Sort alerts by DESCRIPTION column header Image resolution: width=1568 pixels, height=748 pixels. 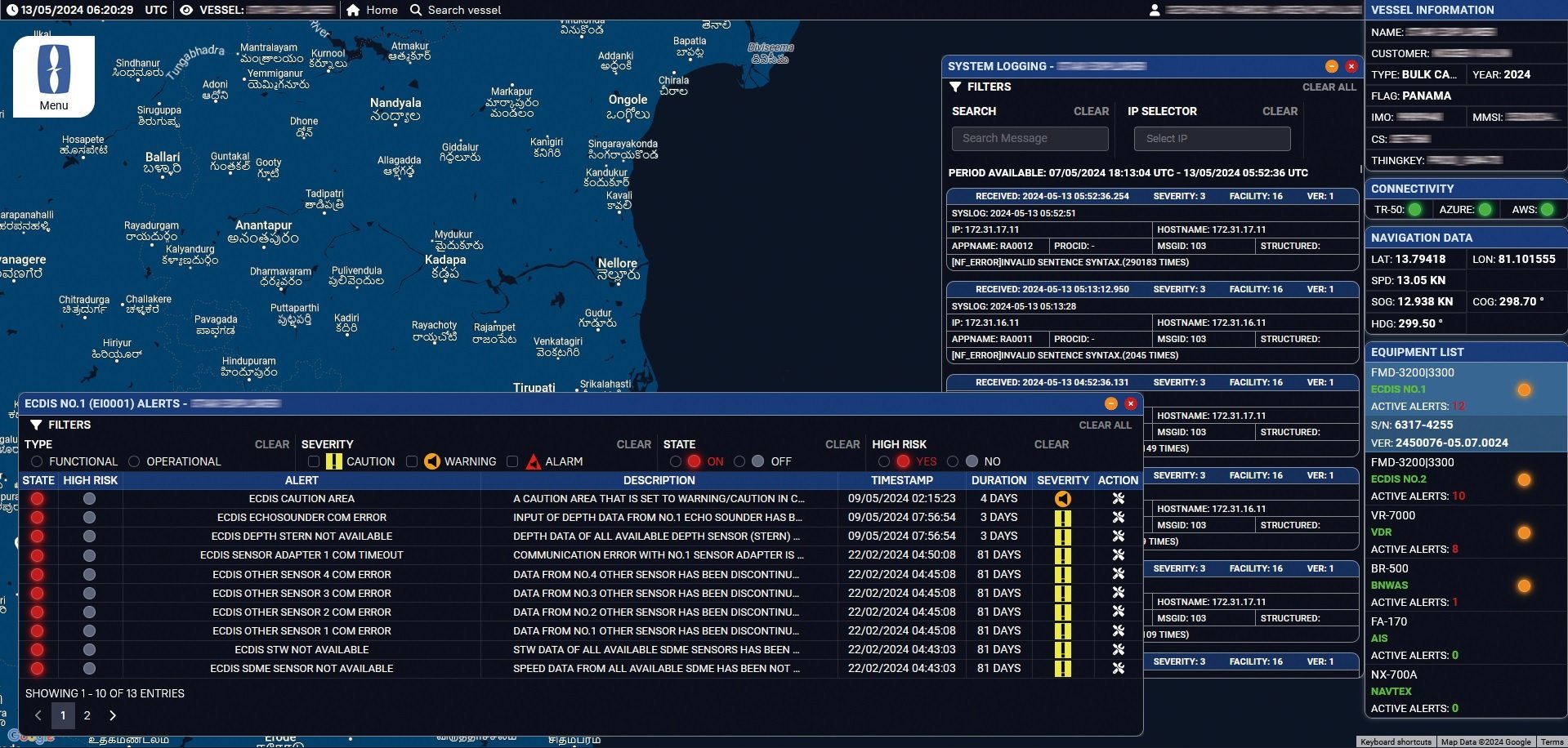tap(659, 480)
